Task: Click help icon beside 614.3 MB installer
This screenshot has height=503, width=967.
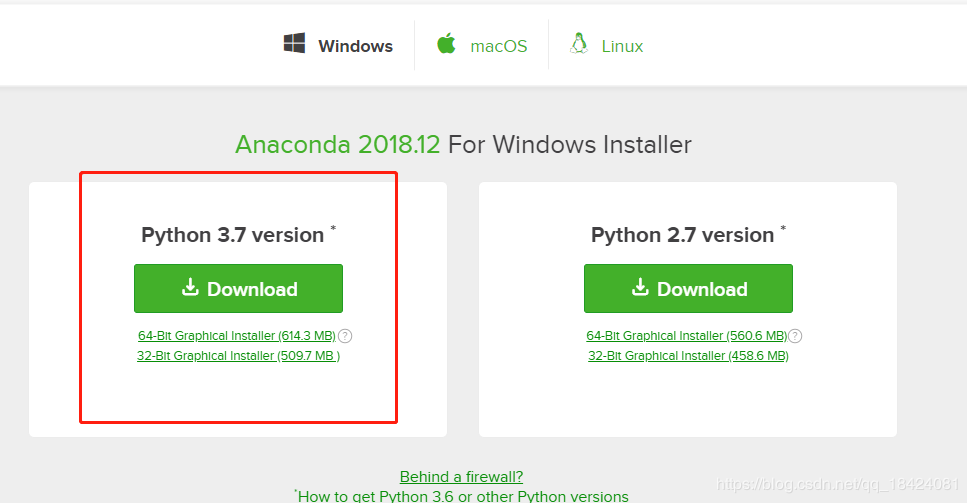Action: pos(345,336)
